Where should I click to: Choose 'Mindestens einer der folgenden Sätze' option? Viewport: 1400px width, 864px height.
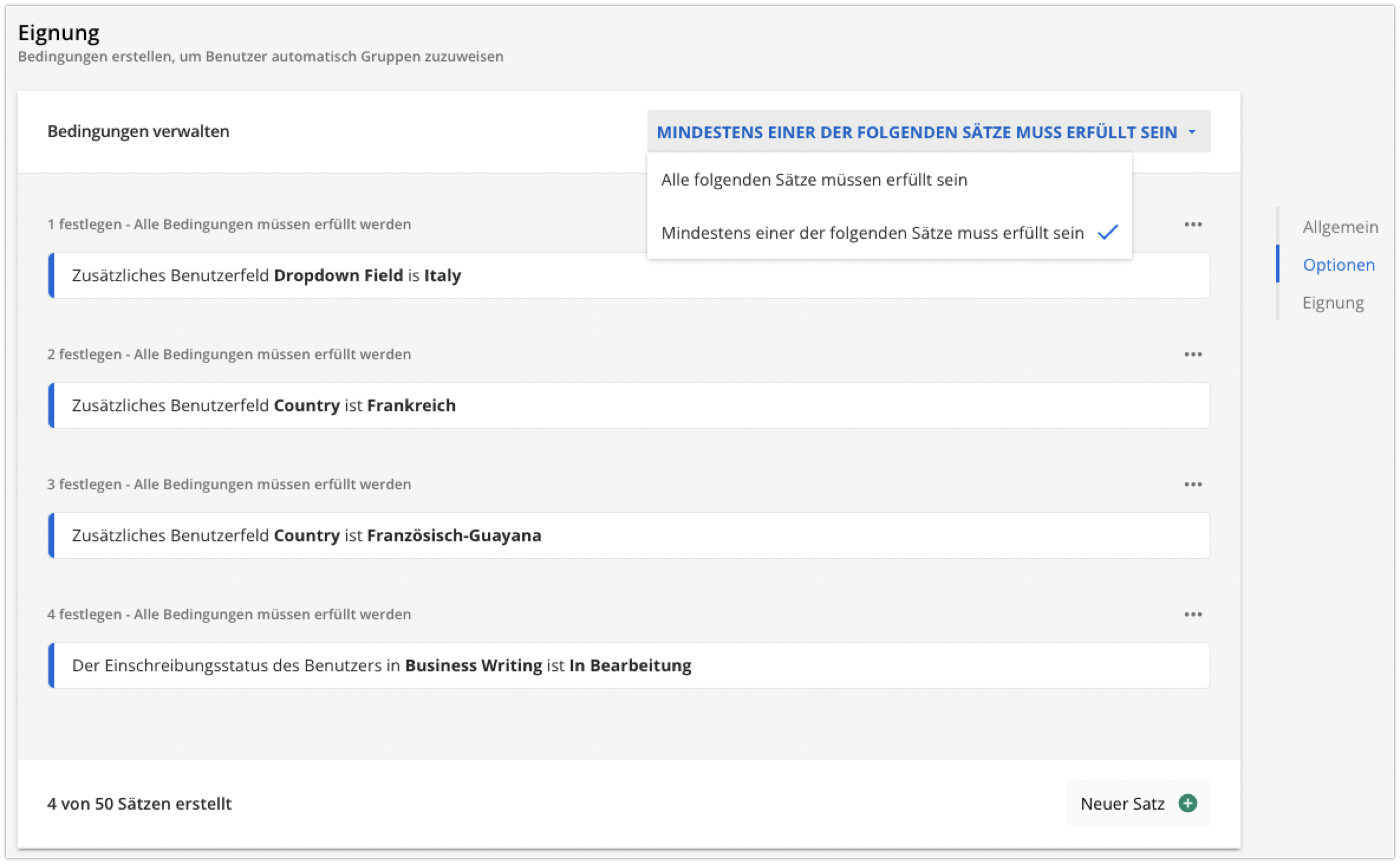tap(872, 233)
